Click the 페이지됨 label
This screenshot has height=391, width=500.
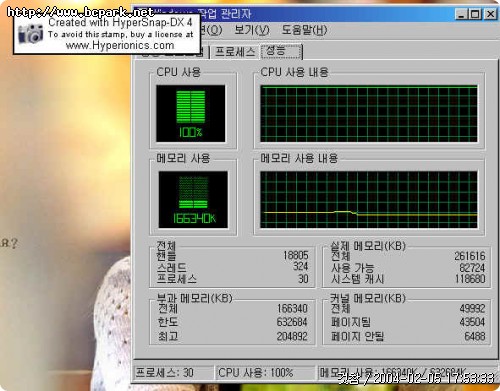click(x=351, y=322)
